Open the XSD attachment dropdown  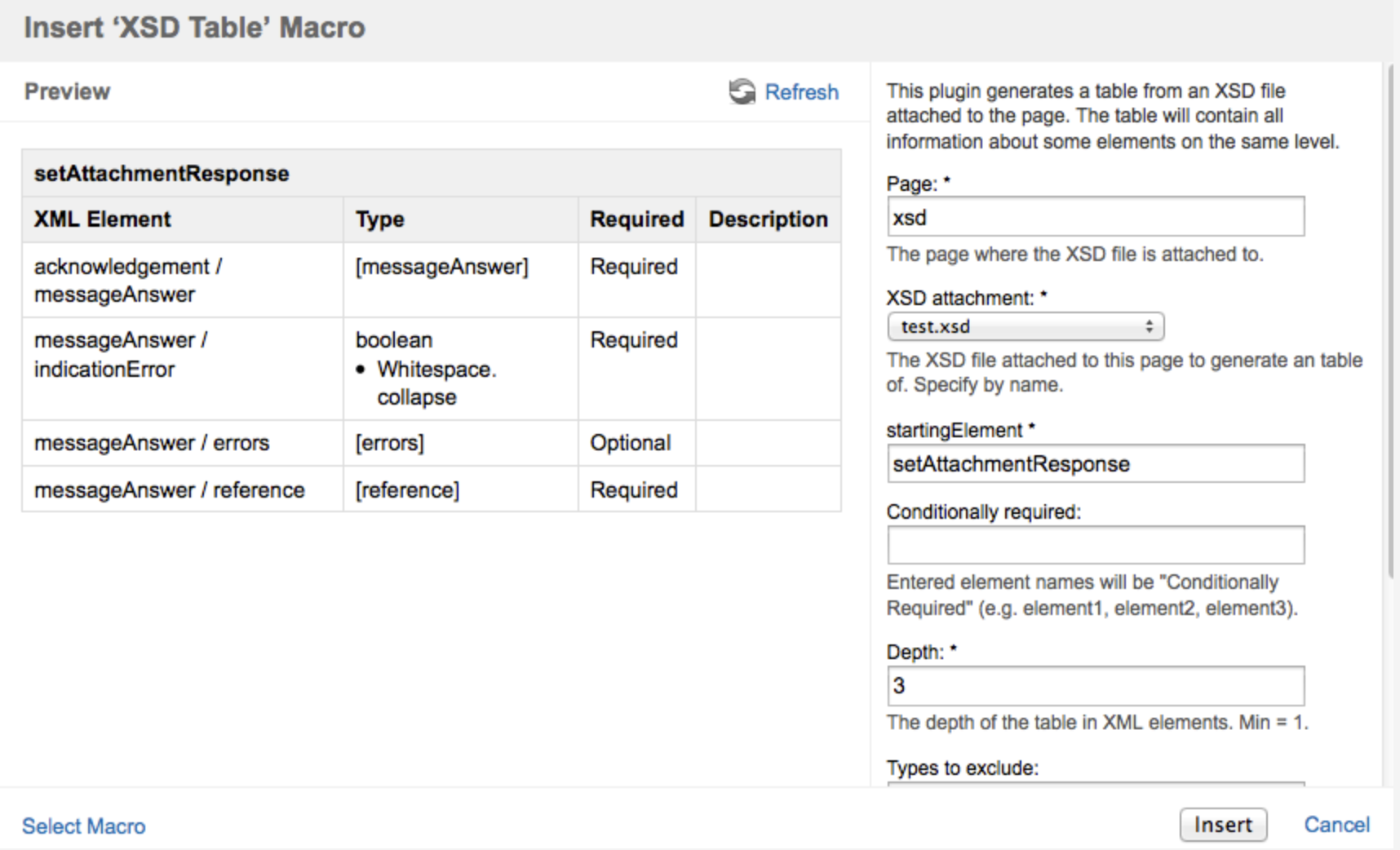(x=1025, y=327)
